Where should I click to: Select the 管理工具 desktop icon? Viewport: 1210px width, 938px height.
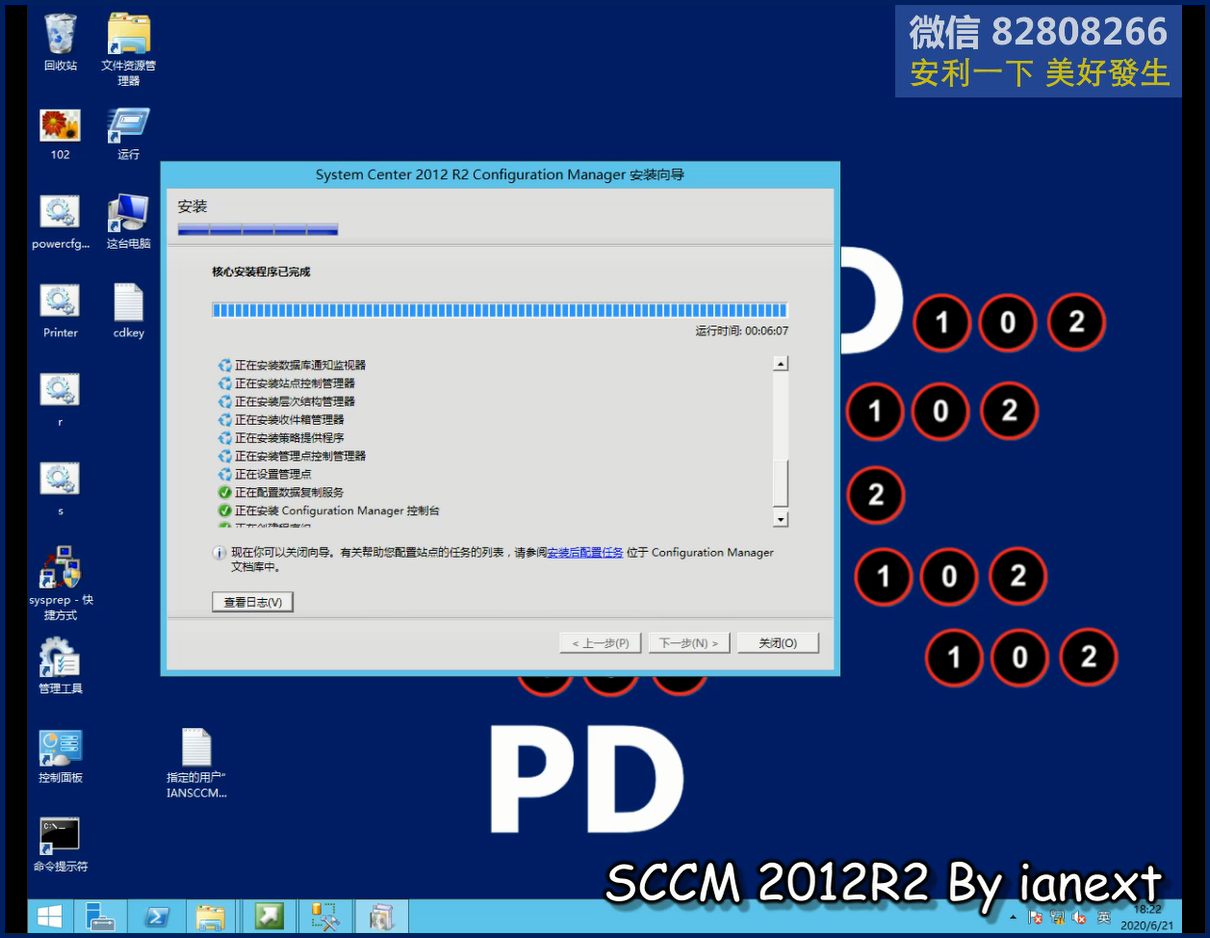tap(60, 666)
